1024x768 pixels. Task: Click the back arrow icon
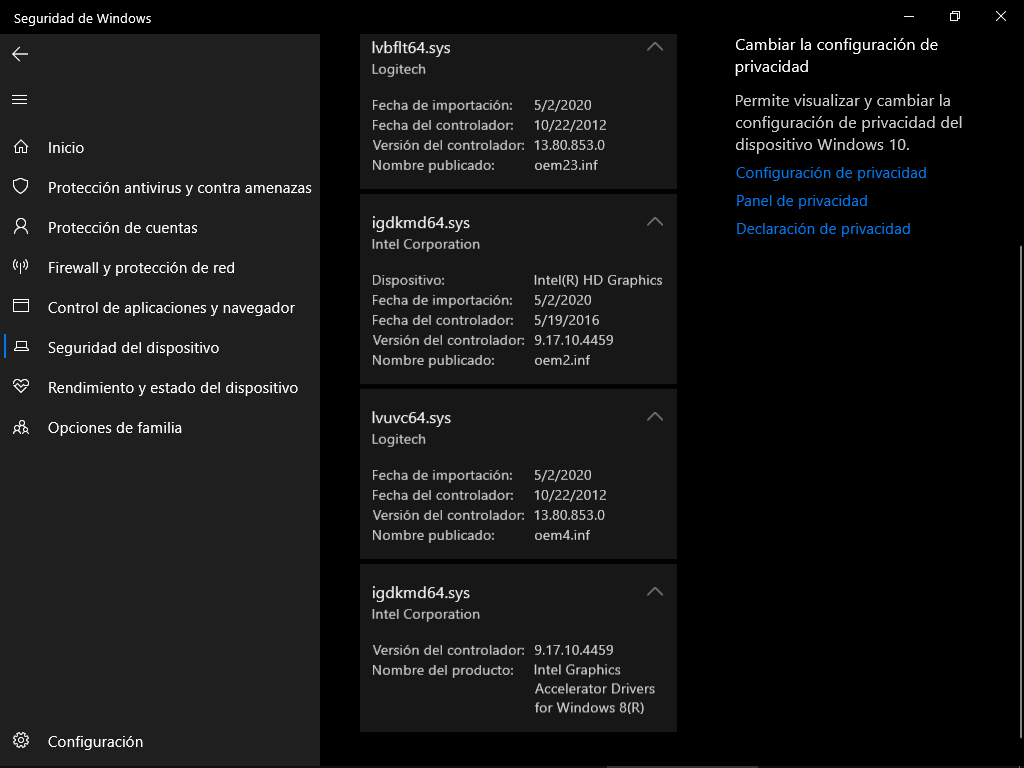point(20,54)
